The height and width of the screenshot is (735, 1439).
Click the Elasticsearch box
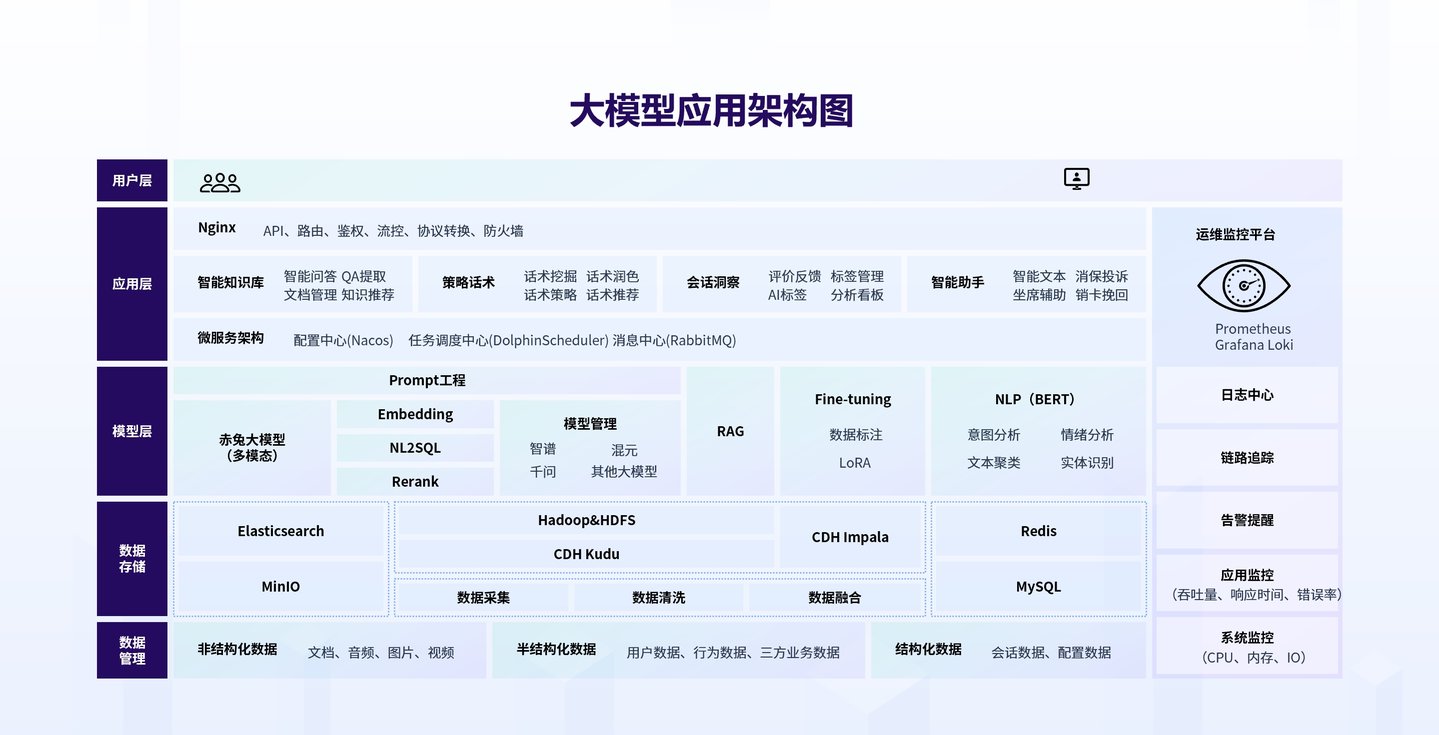tap(281, 531)
